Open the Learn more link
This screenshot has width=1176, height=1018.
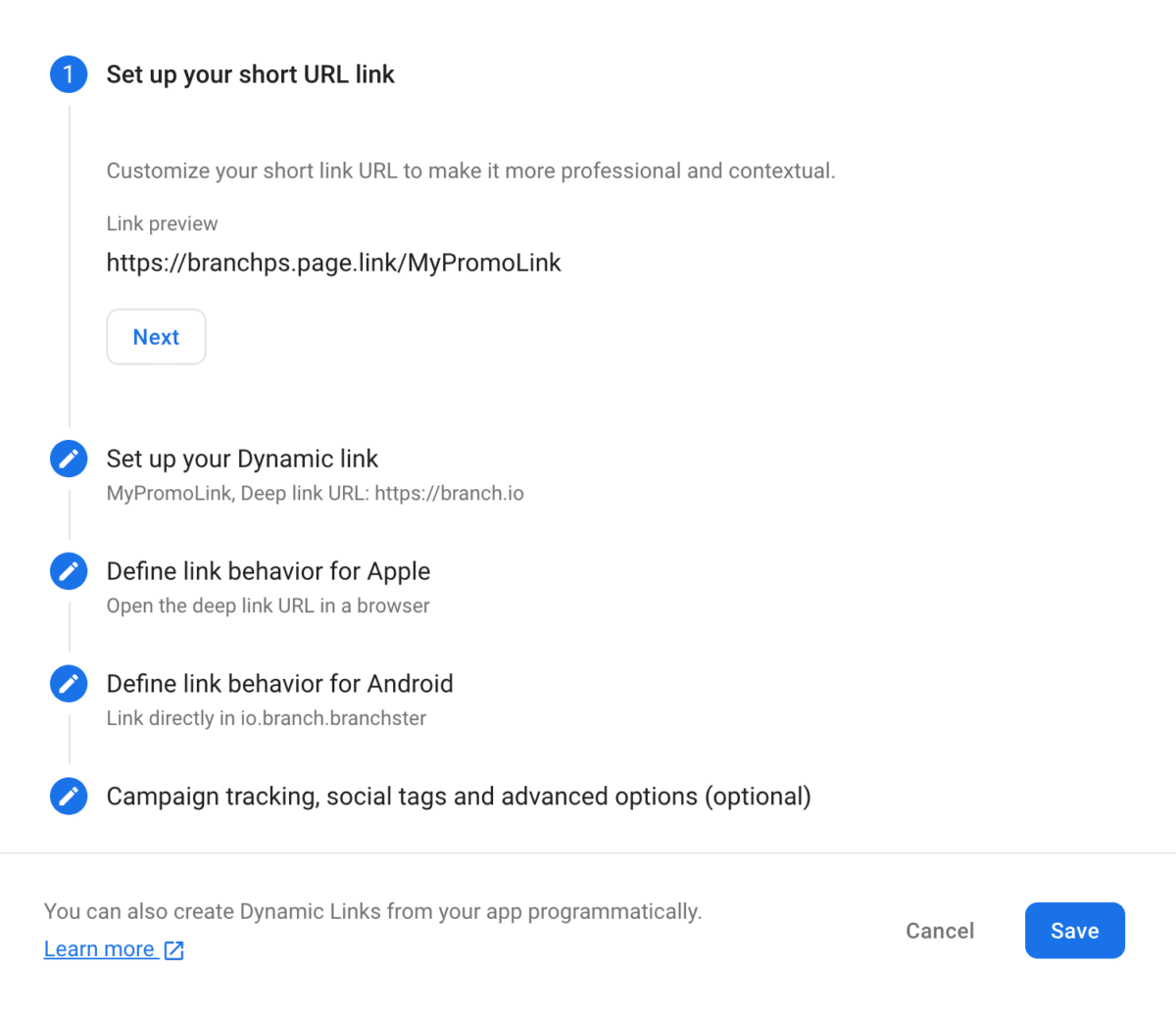click(101, 948)
